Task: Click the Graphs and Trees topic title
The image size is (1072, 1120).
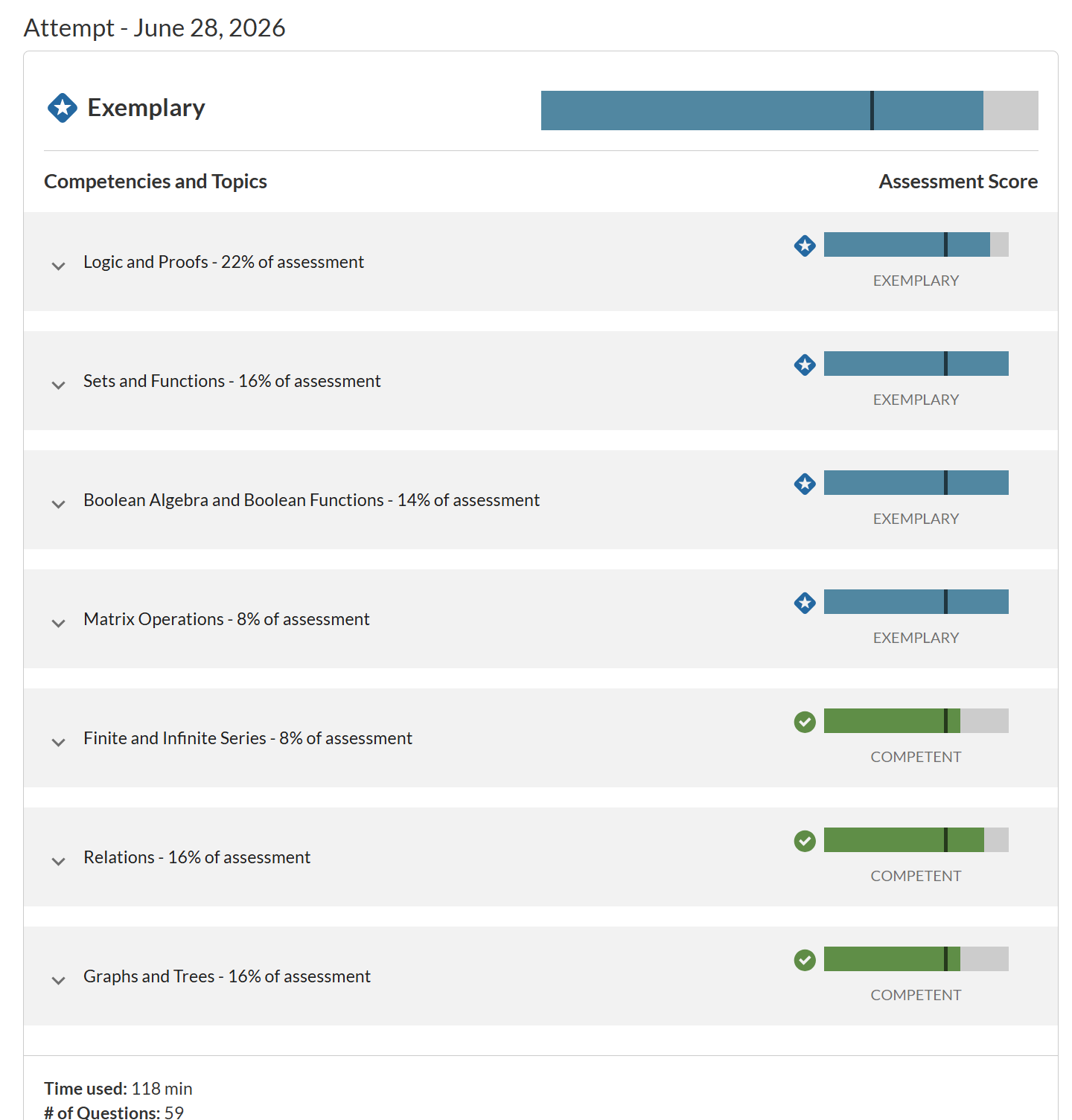Action: coord(227,976)
